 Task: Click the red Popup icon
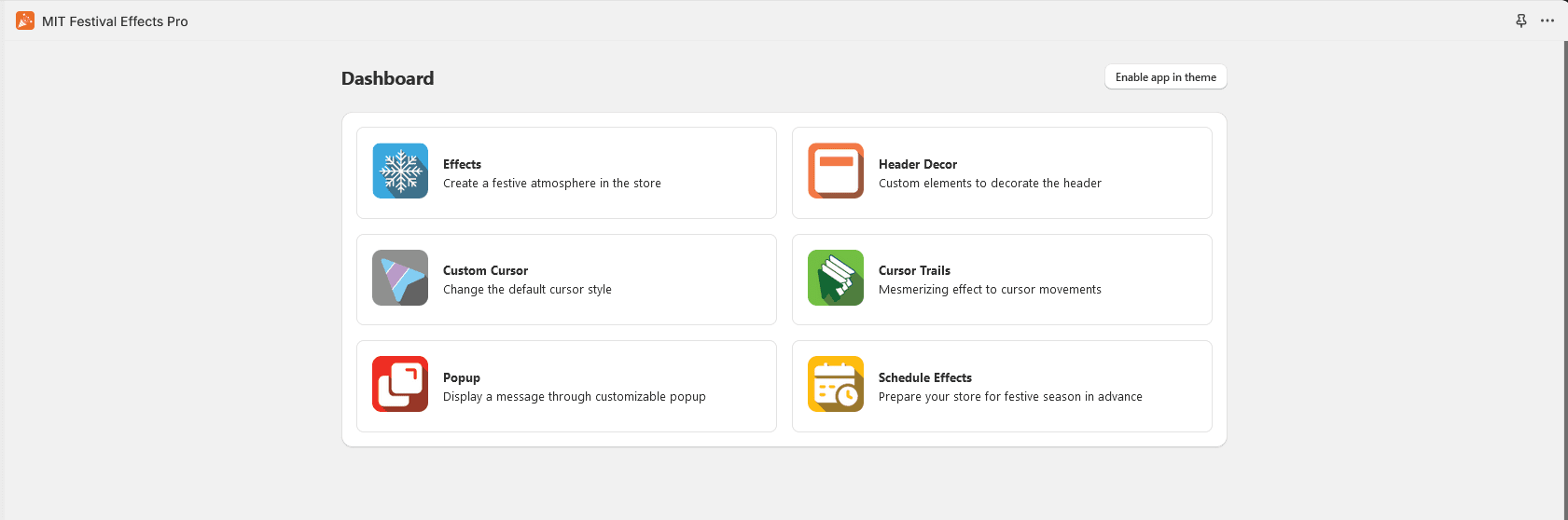click(400, 384)
